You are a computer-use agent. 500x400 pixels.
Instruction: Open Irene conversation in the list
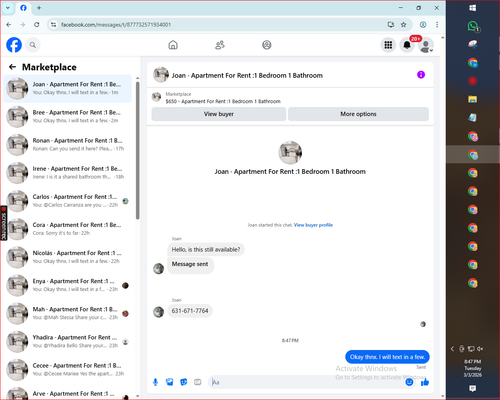(x=68, y=173)
